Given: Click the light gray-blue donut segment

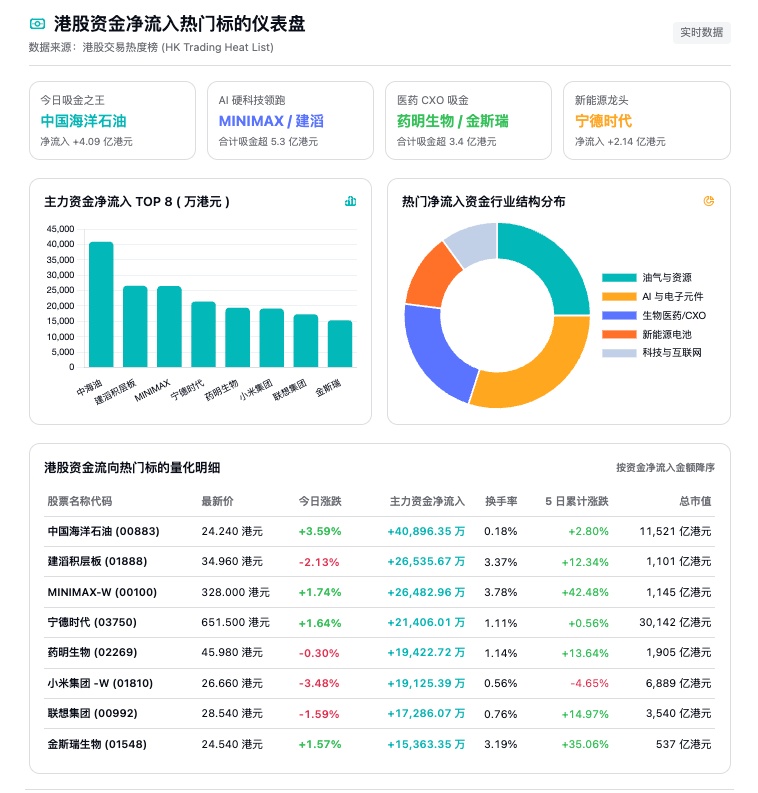Looking at the screenshot, I should click(474, 243).
